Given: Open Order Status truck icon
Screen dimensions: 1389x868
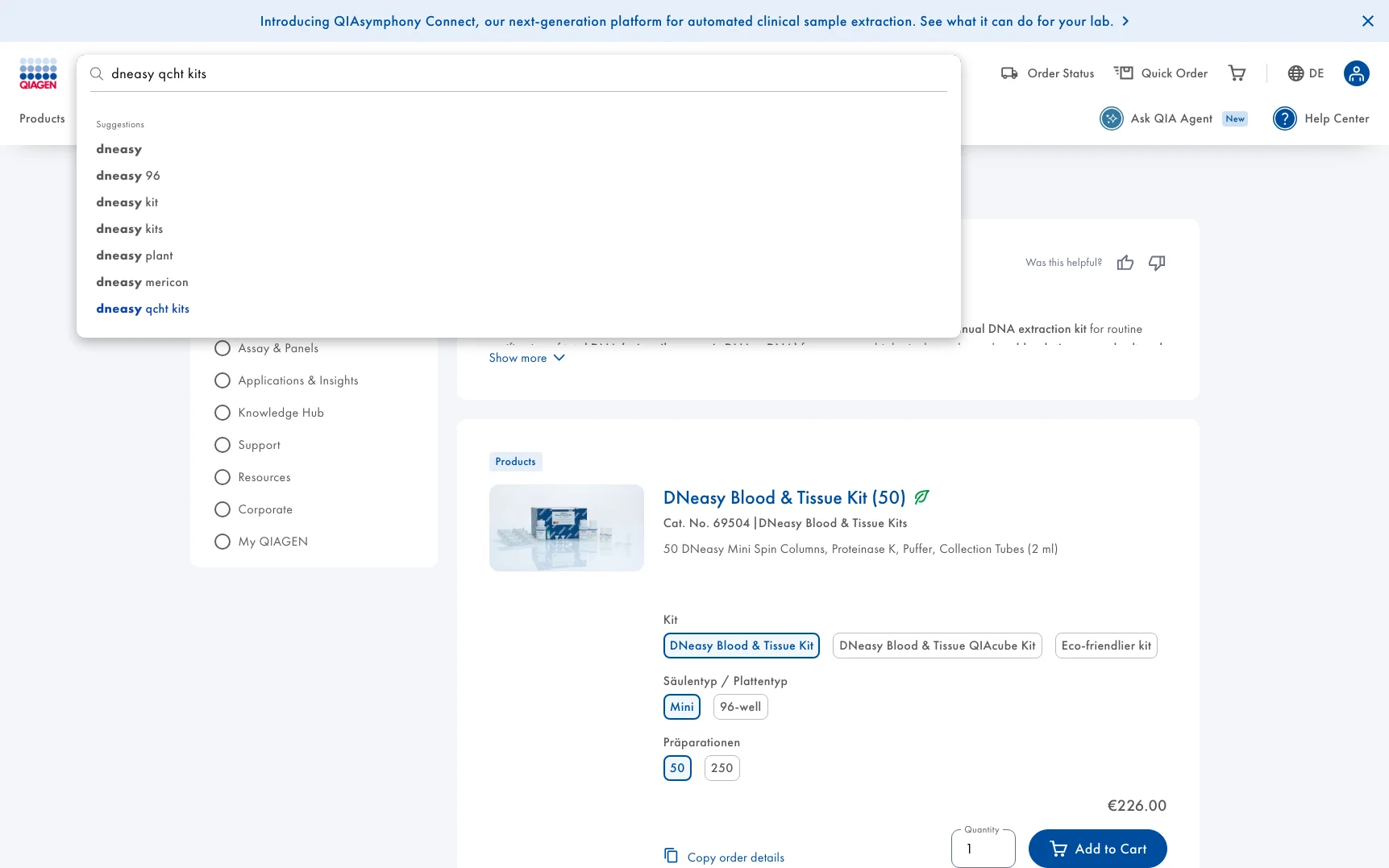Looking at the screenshot, I should (x=1009, y=73).
